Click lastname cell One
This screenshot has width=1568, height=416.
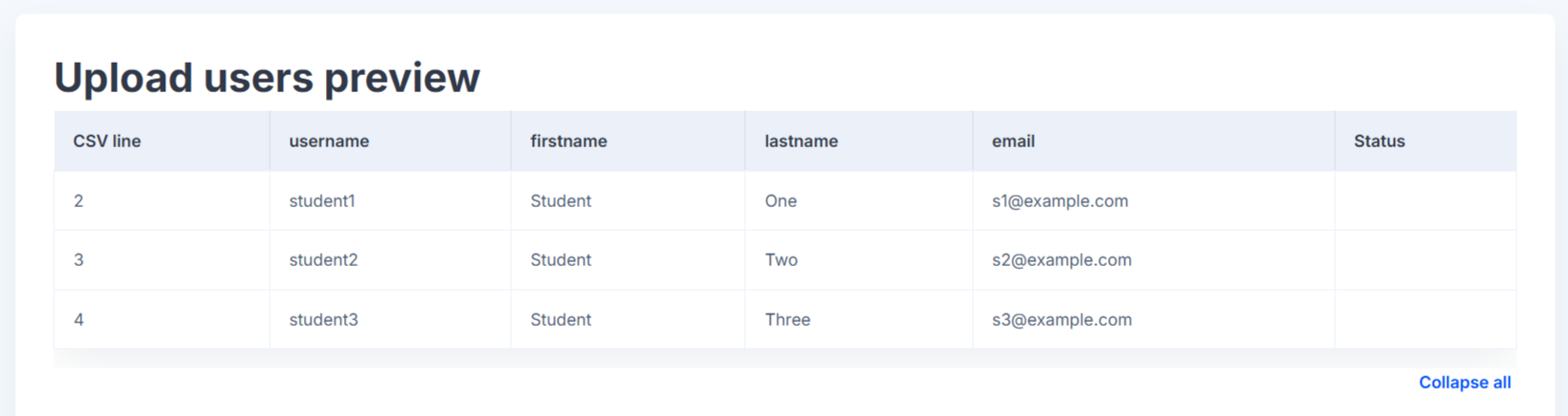click(859, 200)
